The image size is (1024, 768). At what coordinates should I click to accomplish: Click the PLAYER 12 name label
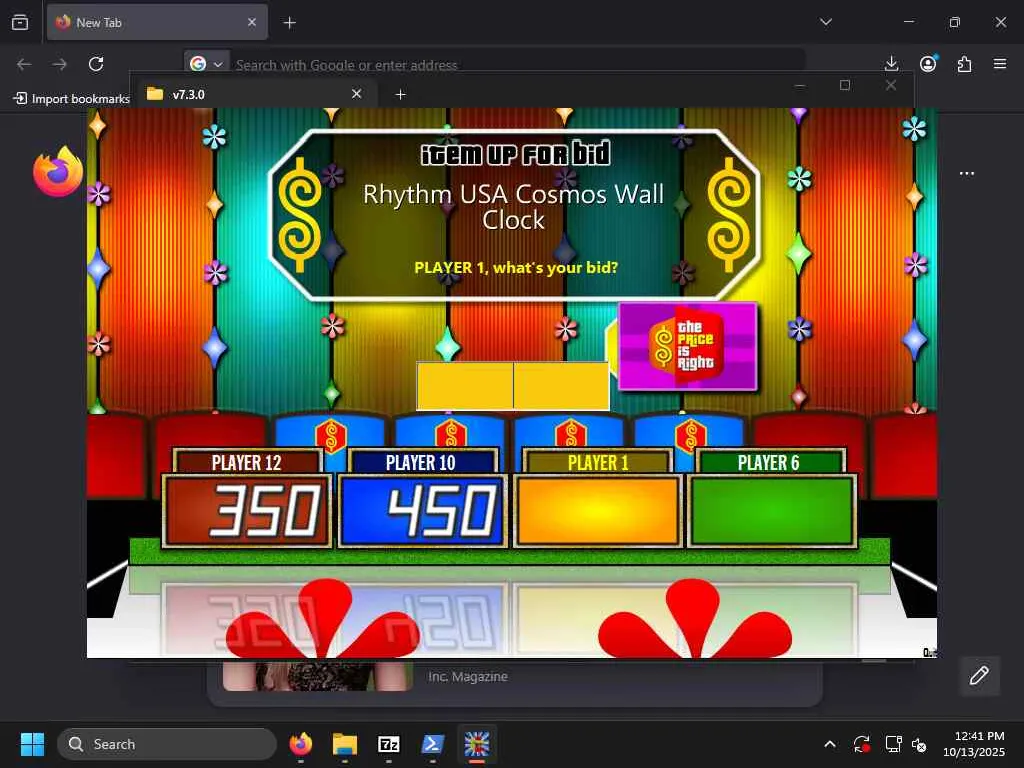coord(247,462)
